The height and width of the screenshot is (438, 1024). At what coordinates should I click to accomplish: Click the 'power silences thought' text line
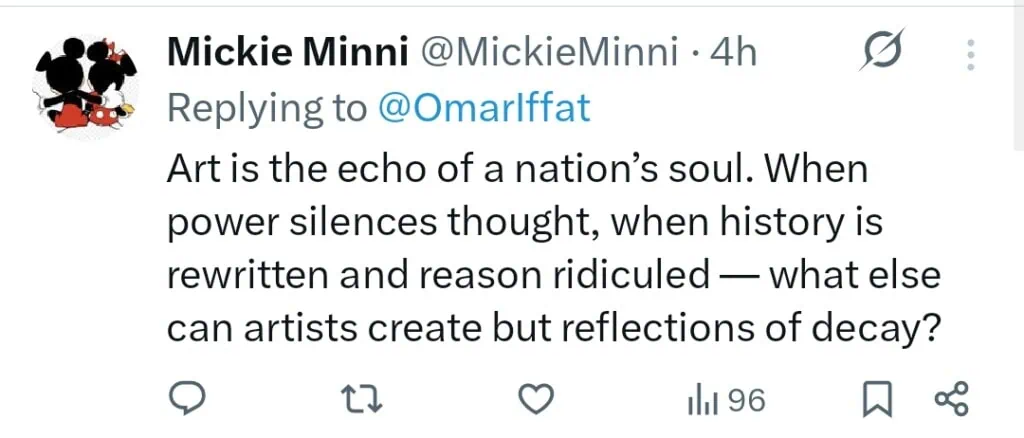click(x=524, y=222)
